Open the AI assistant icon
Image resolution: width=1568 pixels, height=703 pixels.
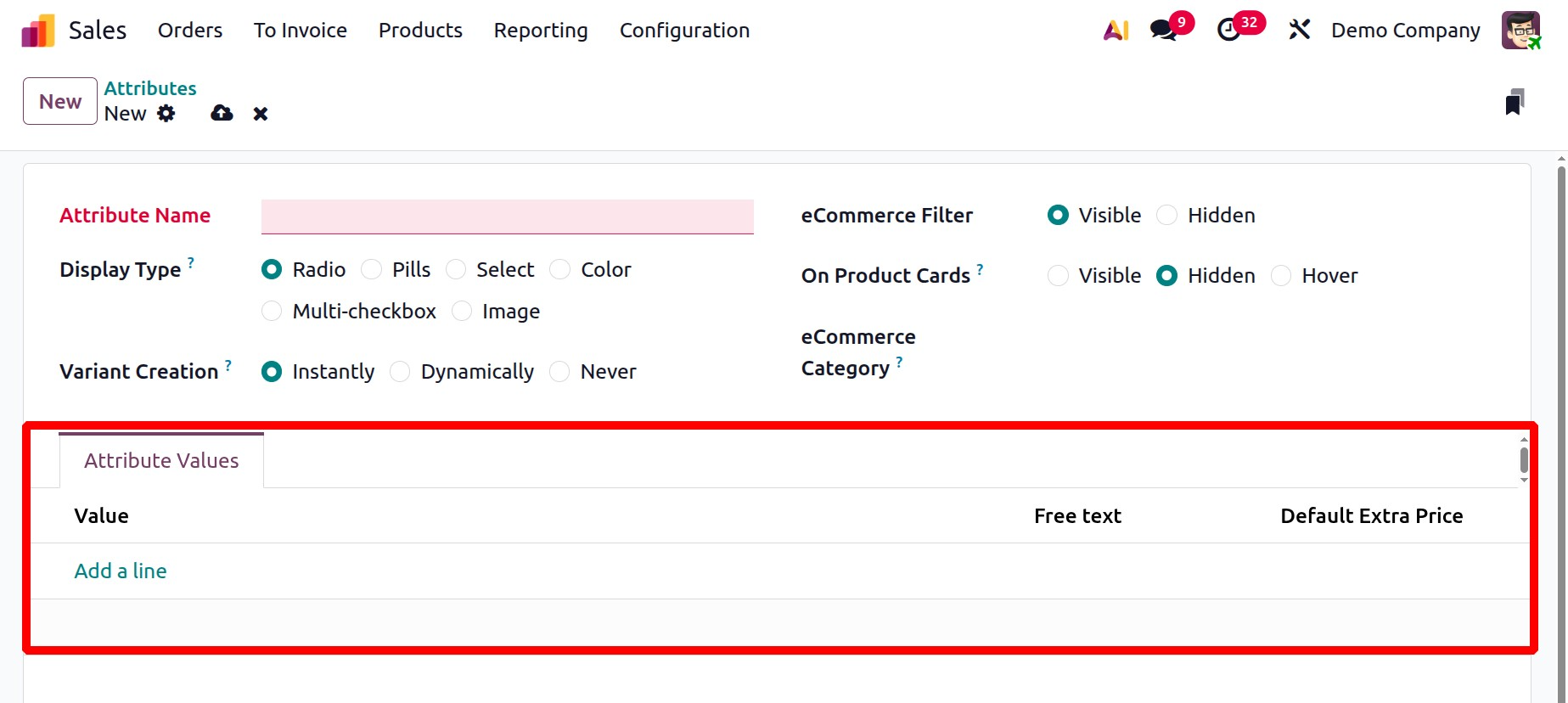(x=1116, y=31)
